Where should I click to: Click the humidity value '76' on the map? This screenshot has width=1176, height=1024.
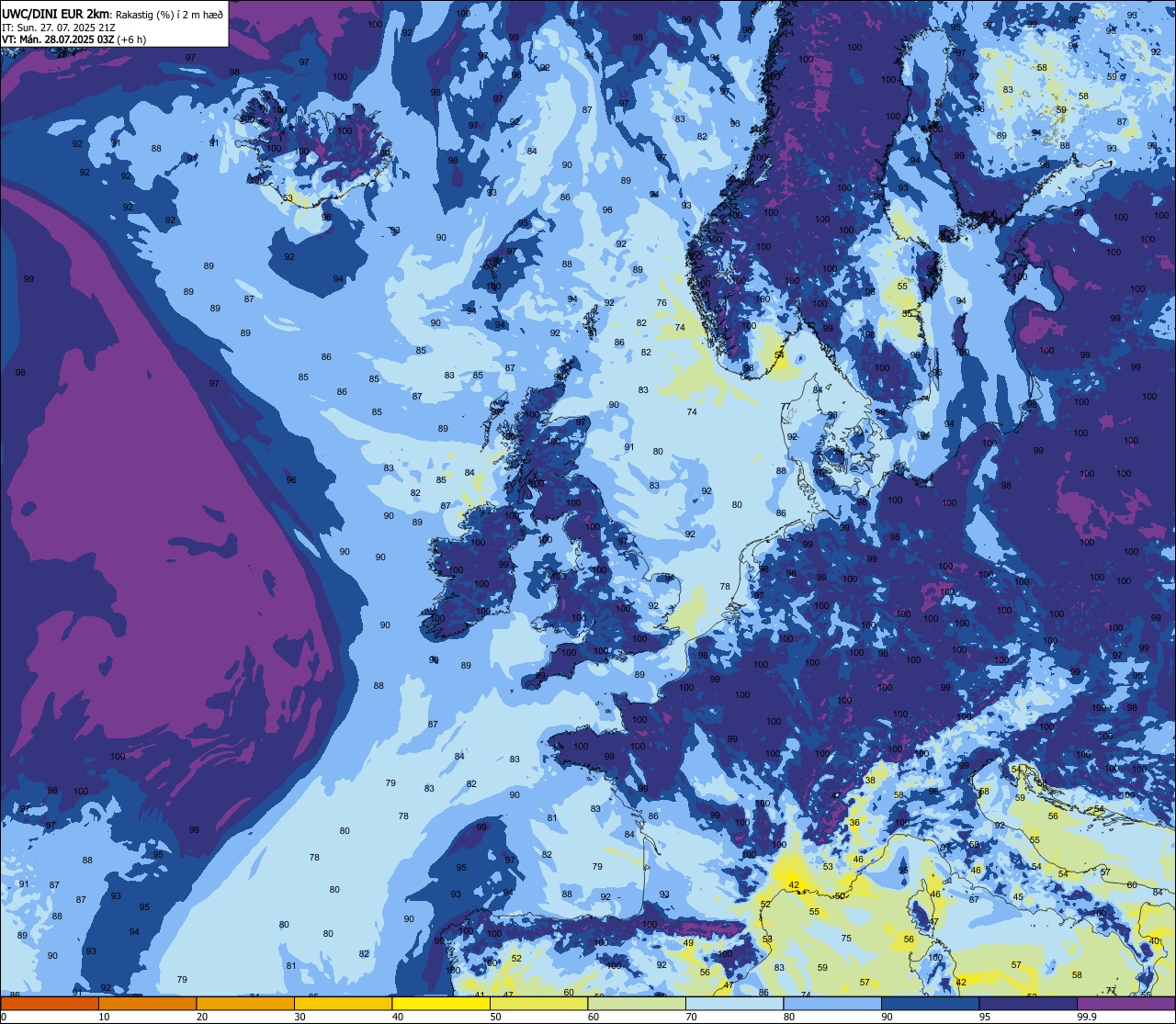661,303
